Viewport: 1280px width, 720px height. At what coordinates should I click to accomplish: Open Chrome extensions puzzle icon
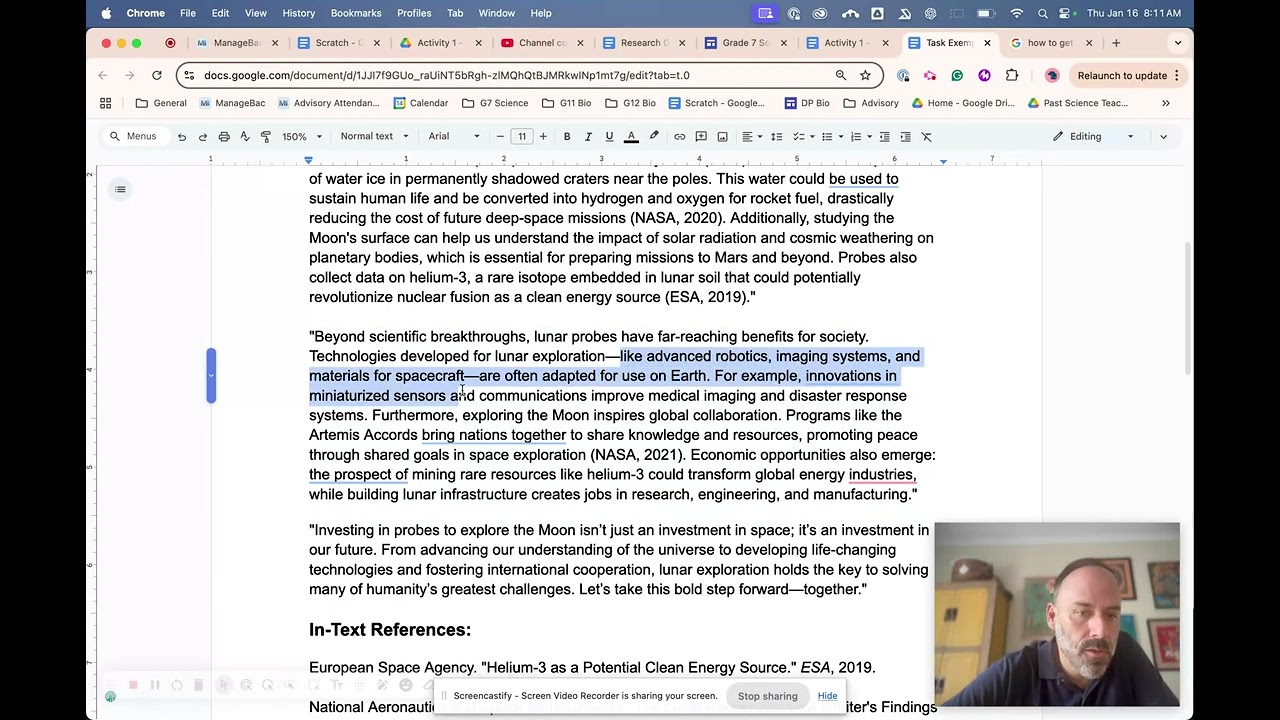click(x=1012, y=75)
